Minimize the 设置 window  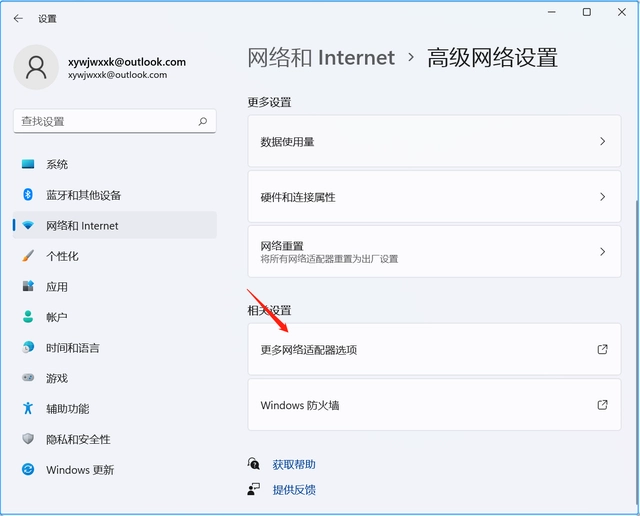tap(552, 12)
